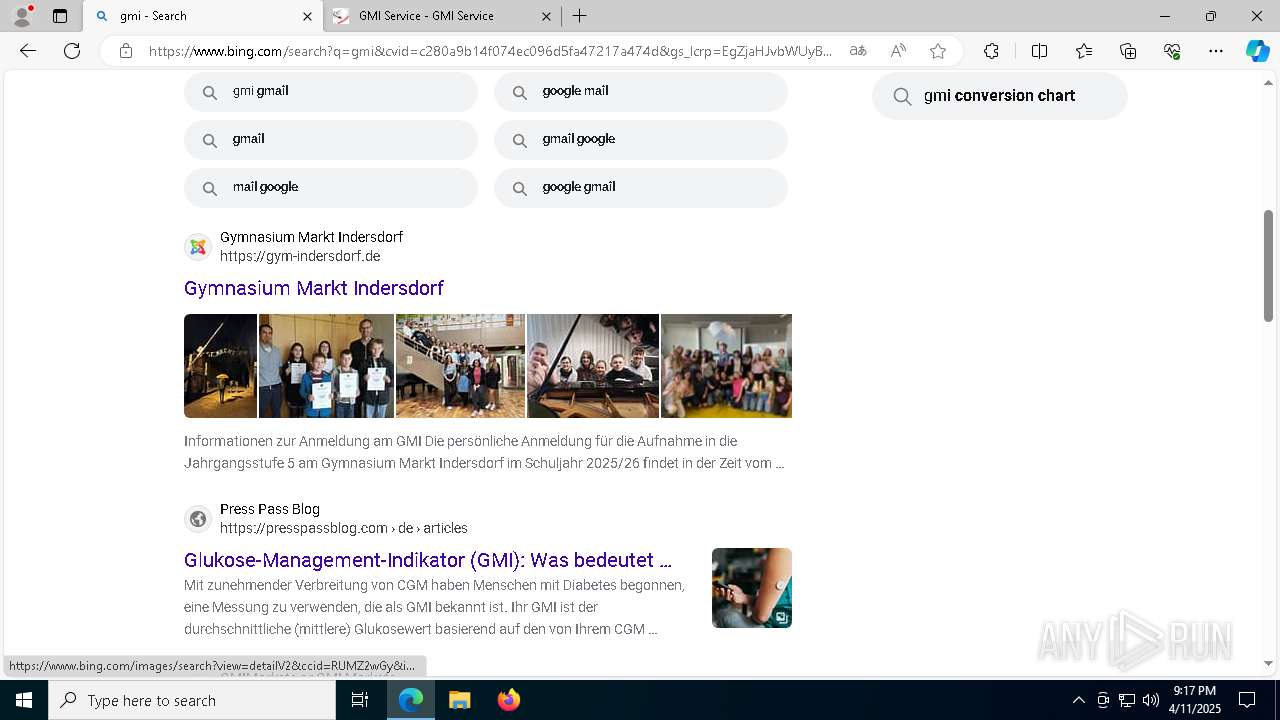Click the Press Pass Blog globe favicon
The image size is (1280, 720).
198,519
